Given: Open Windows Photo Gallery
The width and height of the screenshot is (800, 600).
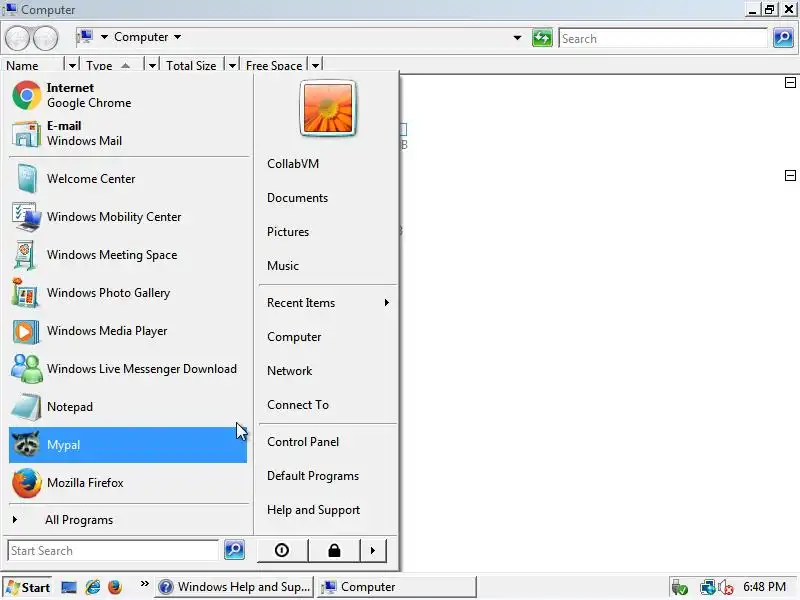Looking at the screenshot, I should tap(128, 293).
